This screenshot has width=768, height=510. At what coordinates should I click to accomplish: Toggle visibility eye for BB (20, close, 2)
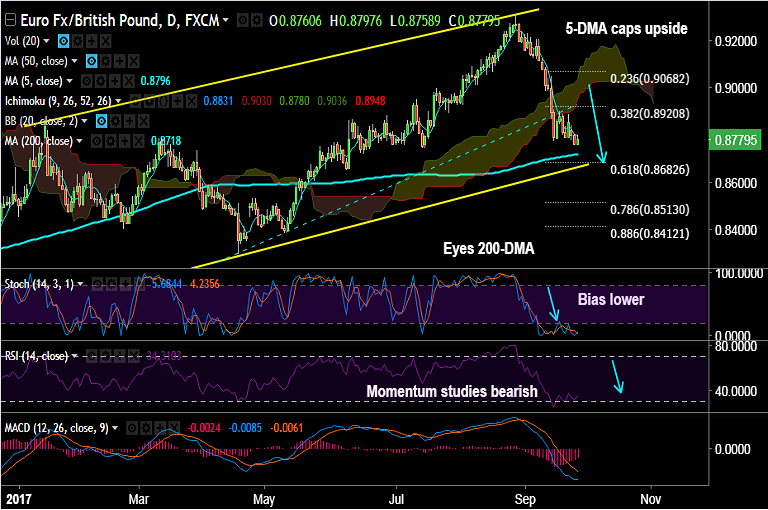[101, 121]
